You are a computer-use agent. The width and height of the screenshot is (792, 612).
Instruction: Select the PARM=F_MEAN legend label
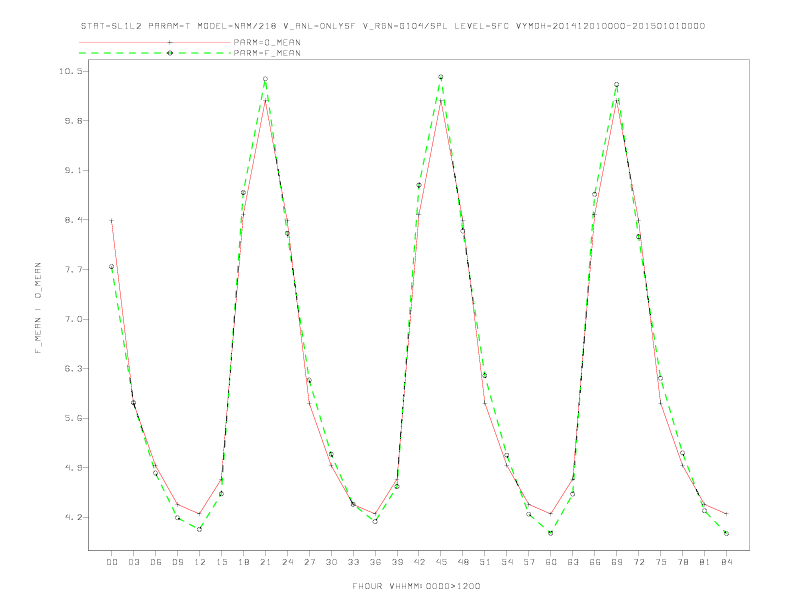[267, 53]
